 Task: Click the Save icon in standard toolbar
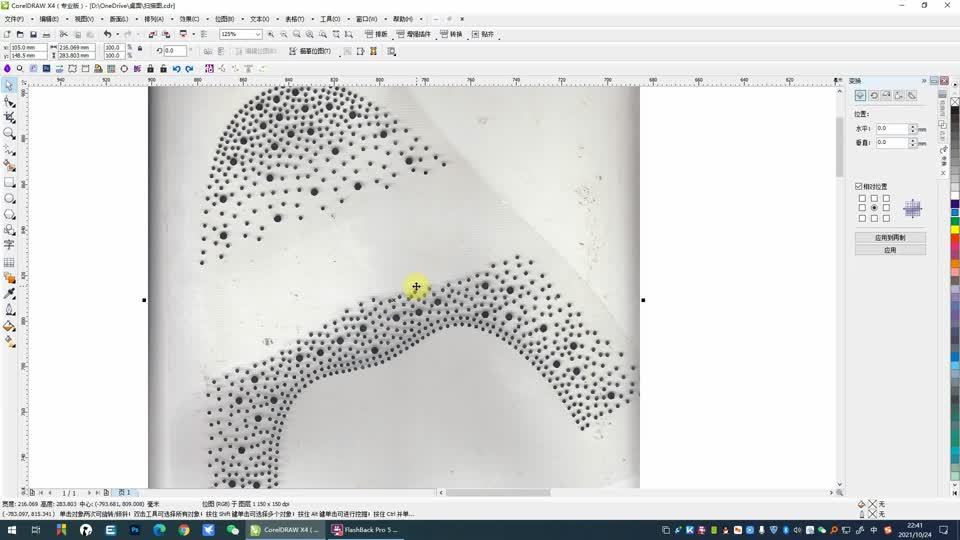[x=34, y=34]
